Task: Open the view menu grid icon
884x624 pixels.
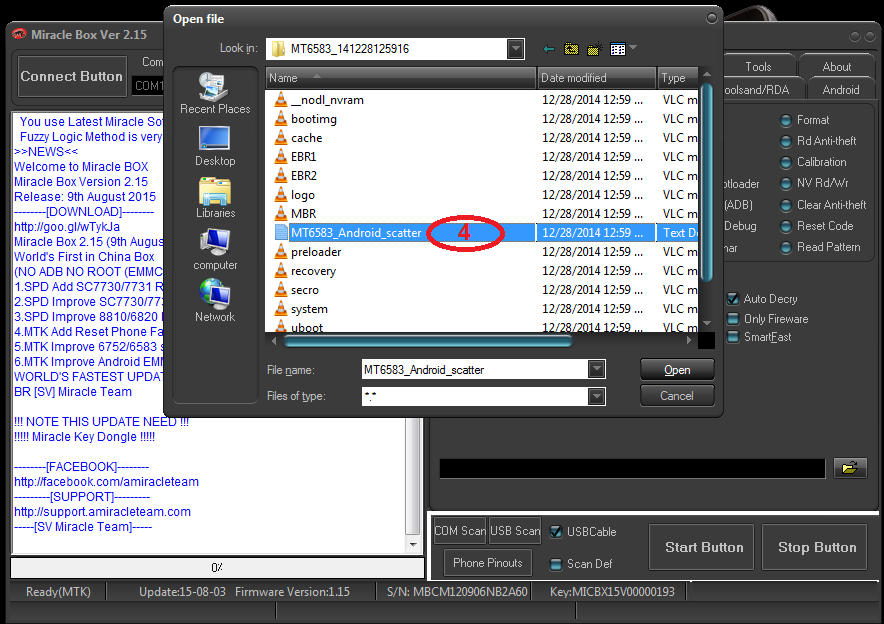Action: (618, 49)
